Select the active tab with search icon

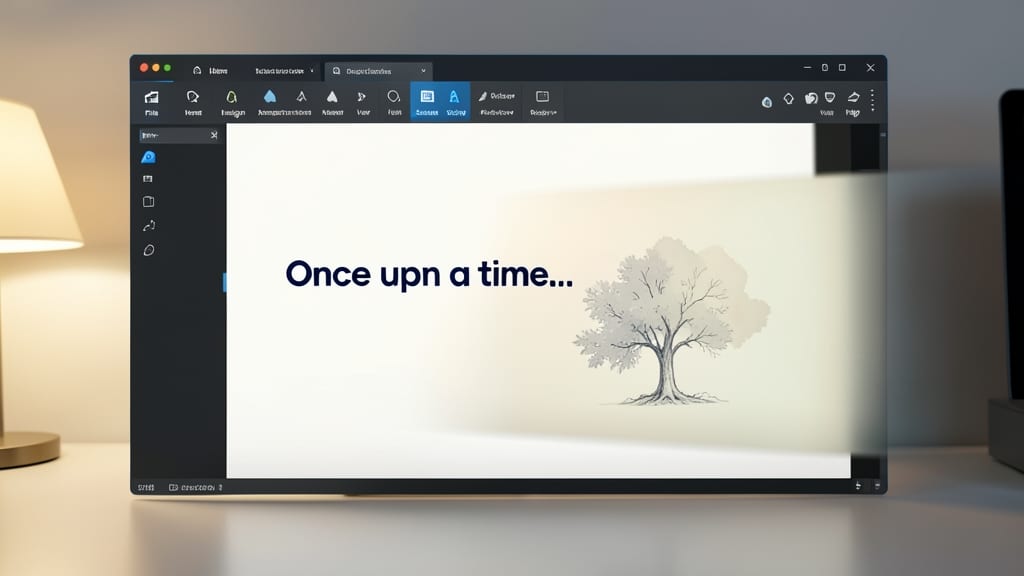379,71
